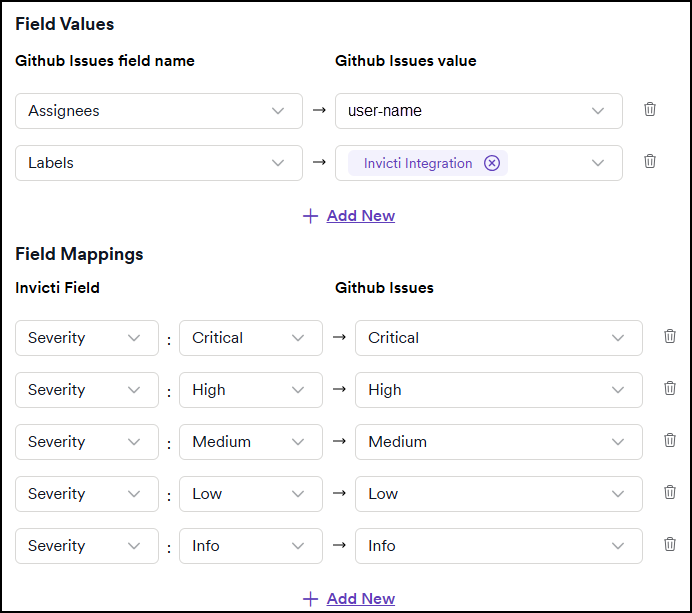Screen dimensions: 692x613
Task: Remove the Invicti Integration label tag
Action: click(492, 163)
